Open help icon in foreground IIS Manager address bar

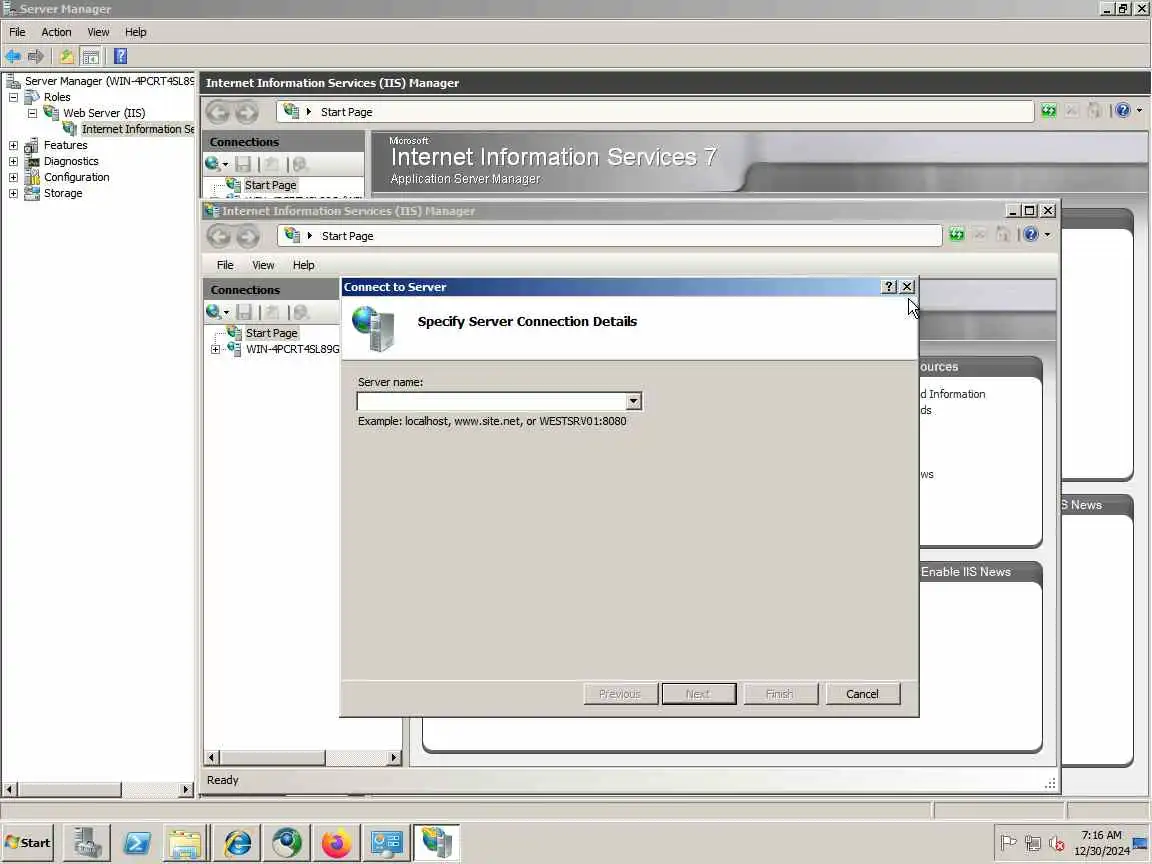coord(1031,234)
